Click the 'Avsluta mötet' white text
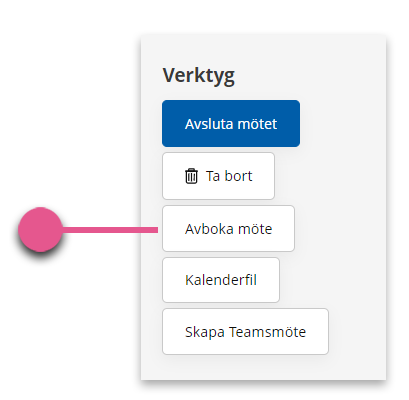Screen dimensions: 409x400 (x=231, y=124)
